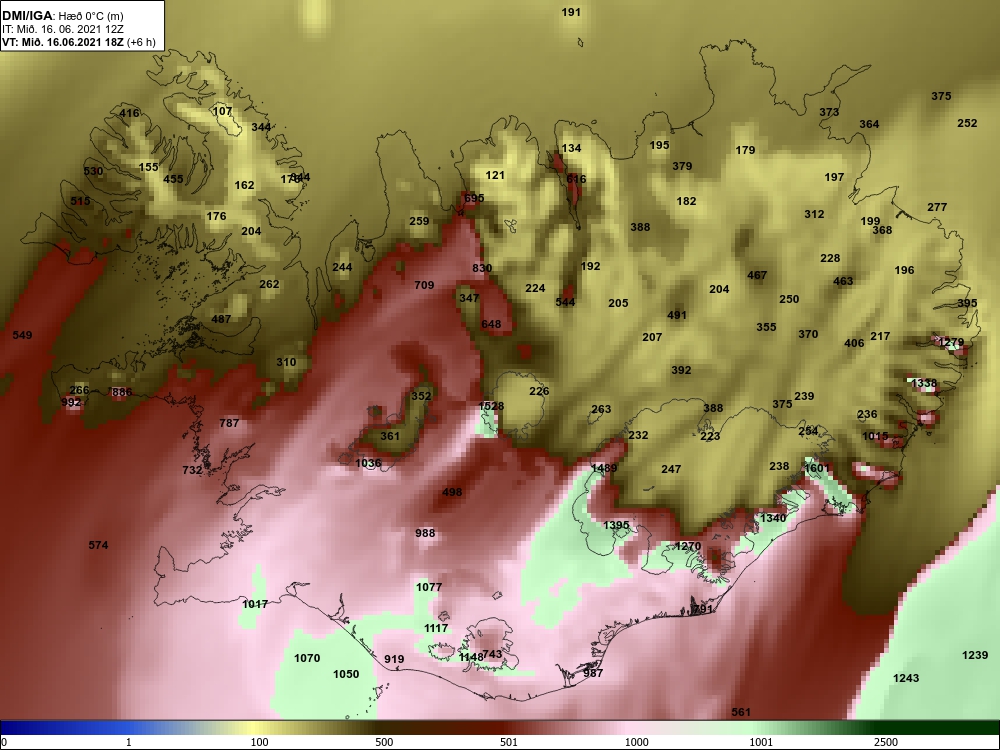The height and width of the screenshot is (750, 1000).
Task: Select the value '1338'
Action: coord(924,383)
